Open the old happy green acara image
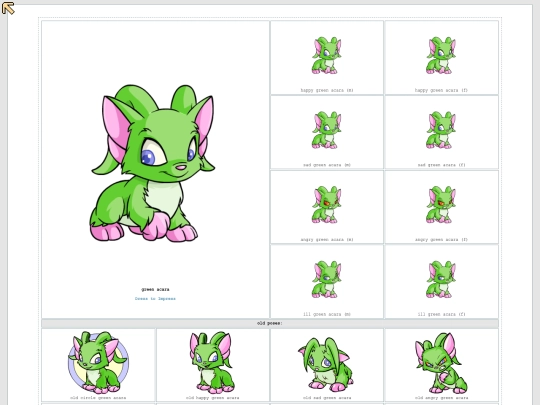The height and width of the screenshot is (405, 540). (212, 362)
